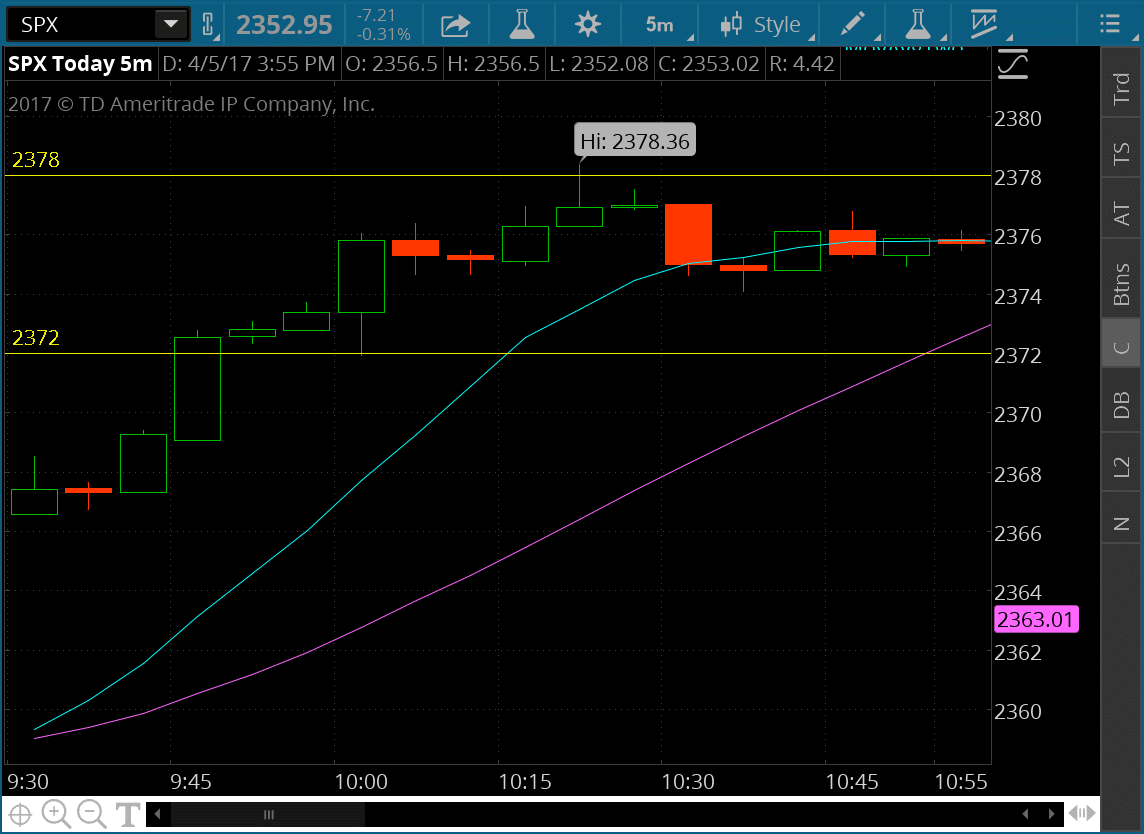Open the Studies beaker icon
Screen dimensions: 1144x834
pyautogui.click(x=521, y=24)
